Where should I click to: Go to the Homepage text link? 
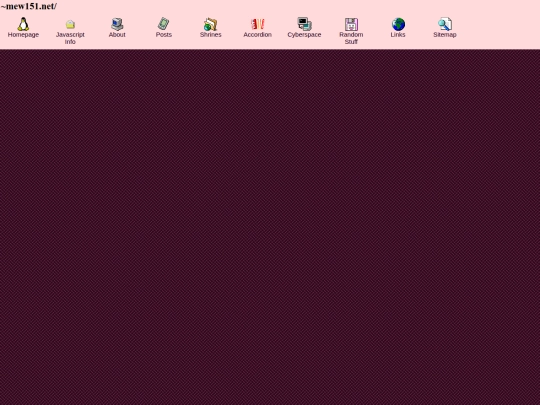pos(23,35)
